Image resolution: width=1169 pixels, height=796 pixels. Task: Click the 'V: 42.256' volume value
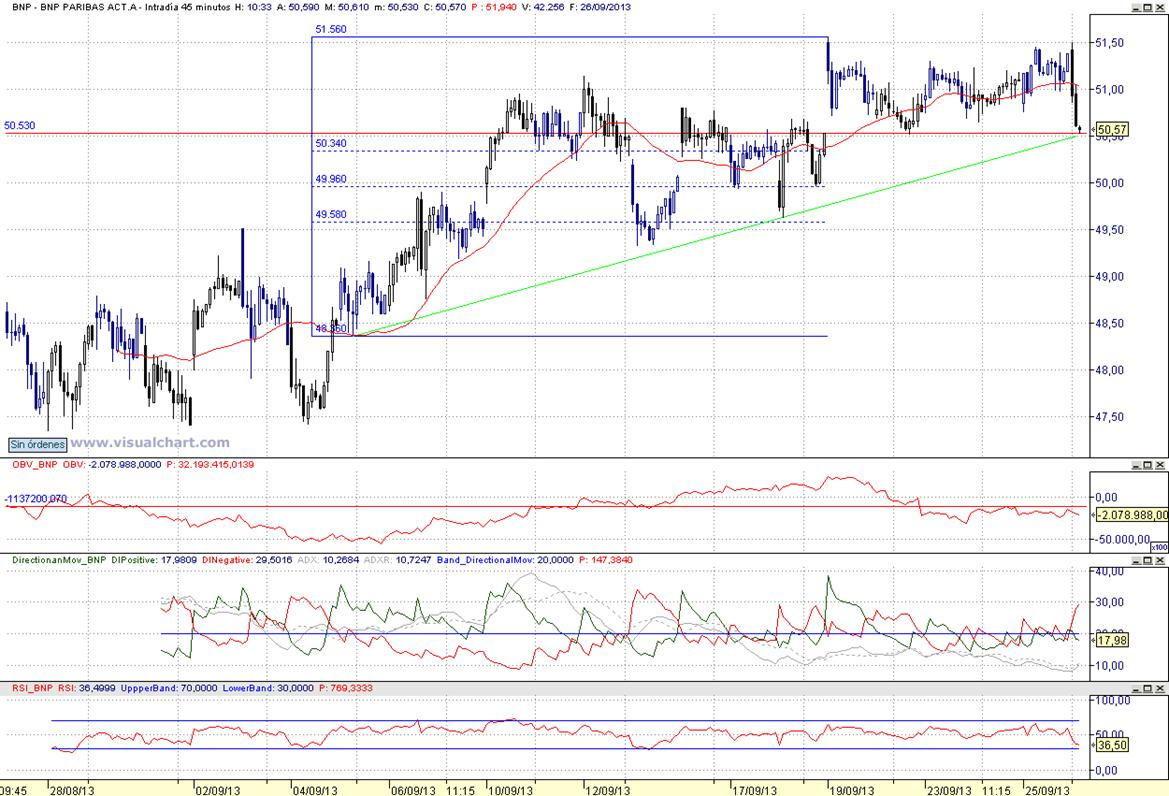point(543,7)
